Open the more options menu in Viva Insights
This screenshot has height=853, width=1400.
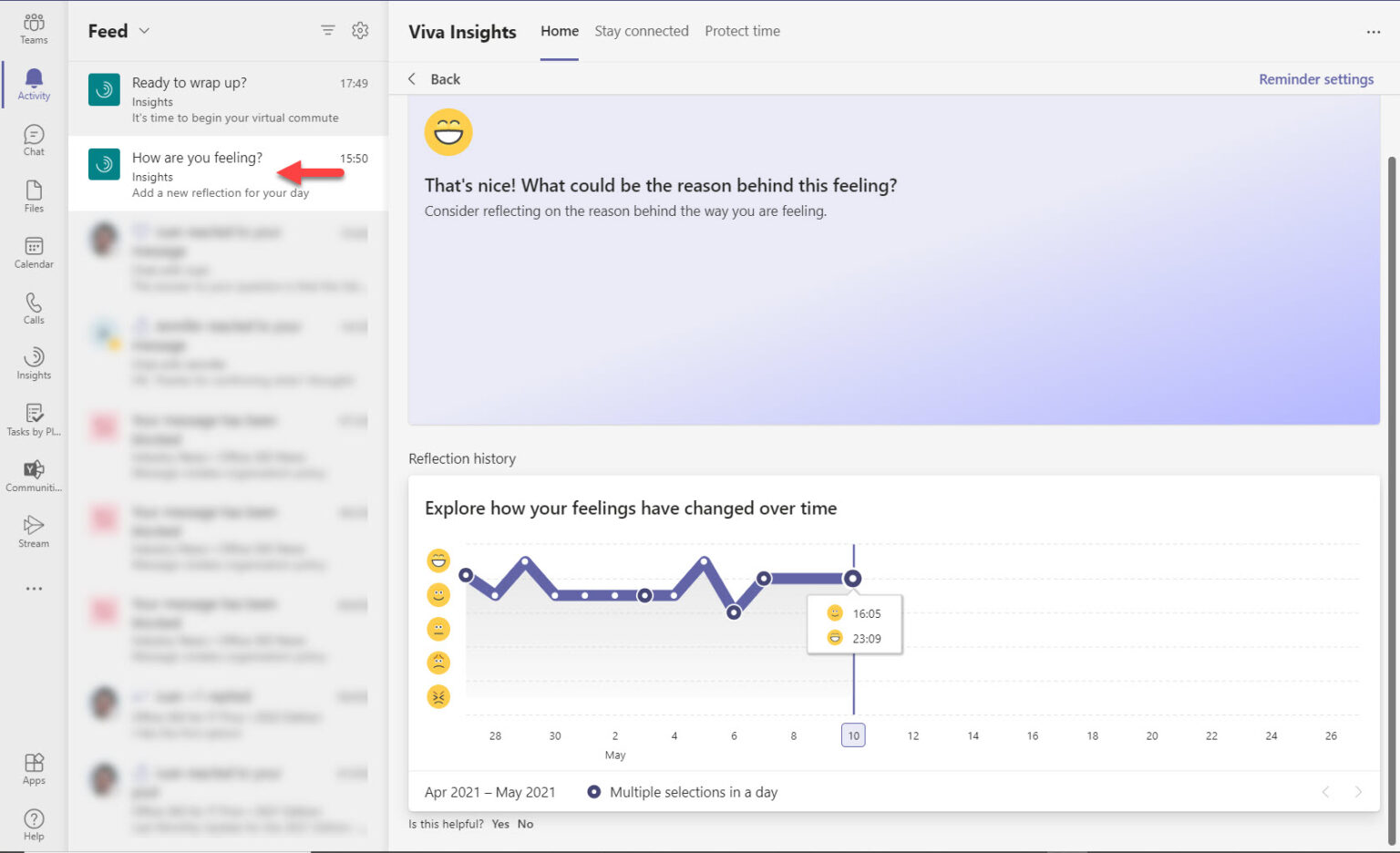point(1373,32)
